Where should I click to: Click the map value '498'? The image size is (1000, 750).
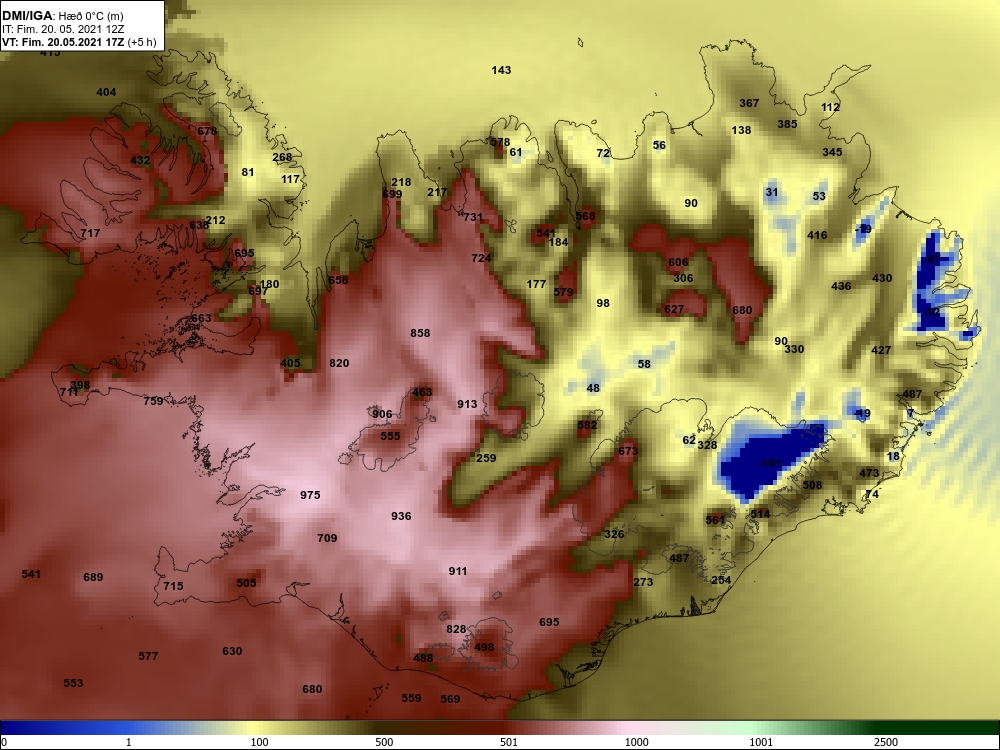[484, 647]
